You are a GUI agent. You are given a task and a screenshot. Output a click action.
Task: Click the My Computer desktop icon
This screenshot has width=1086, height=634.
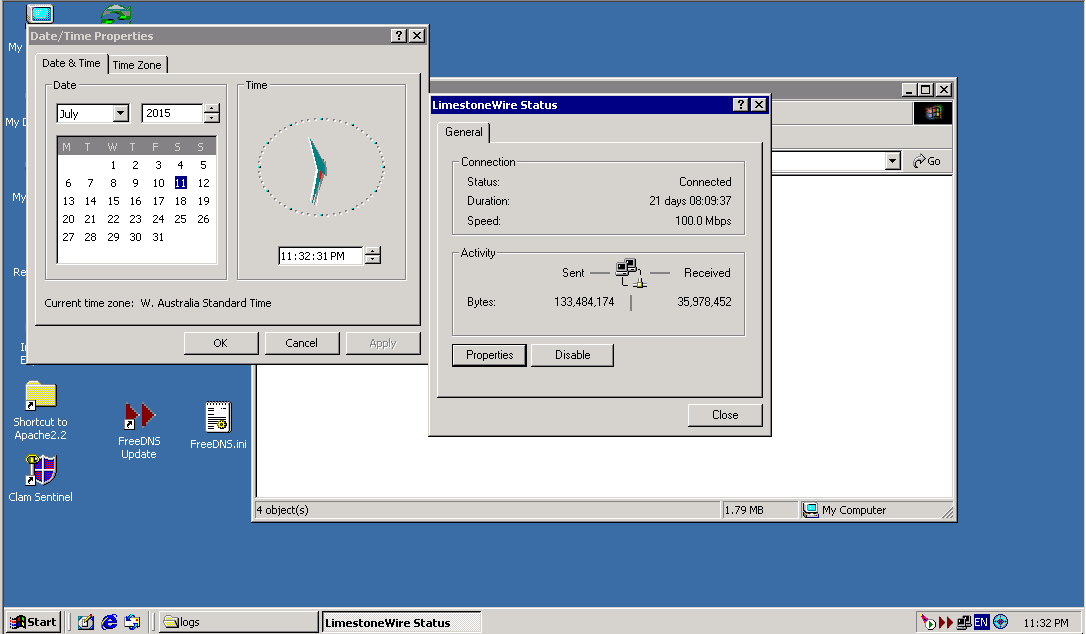tap(40, 13)
